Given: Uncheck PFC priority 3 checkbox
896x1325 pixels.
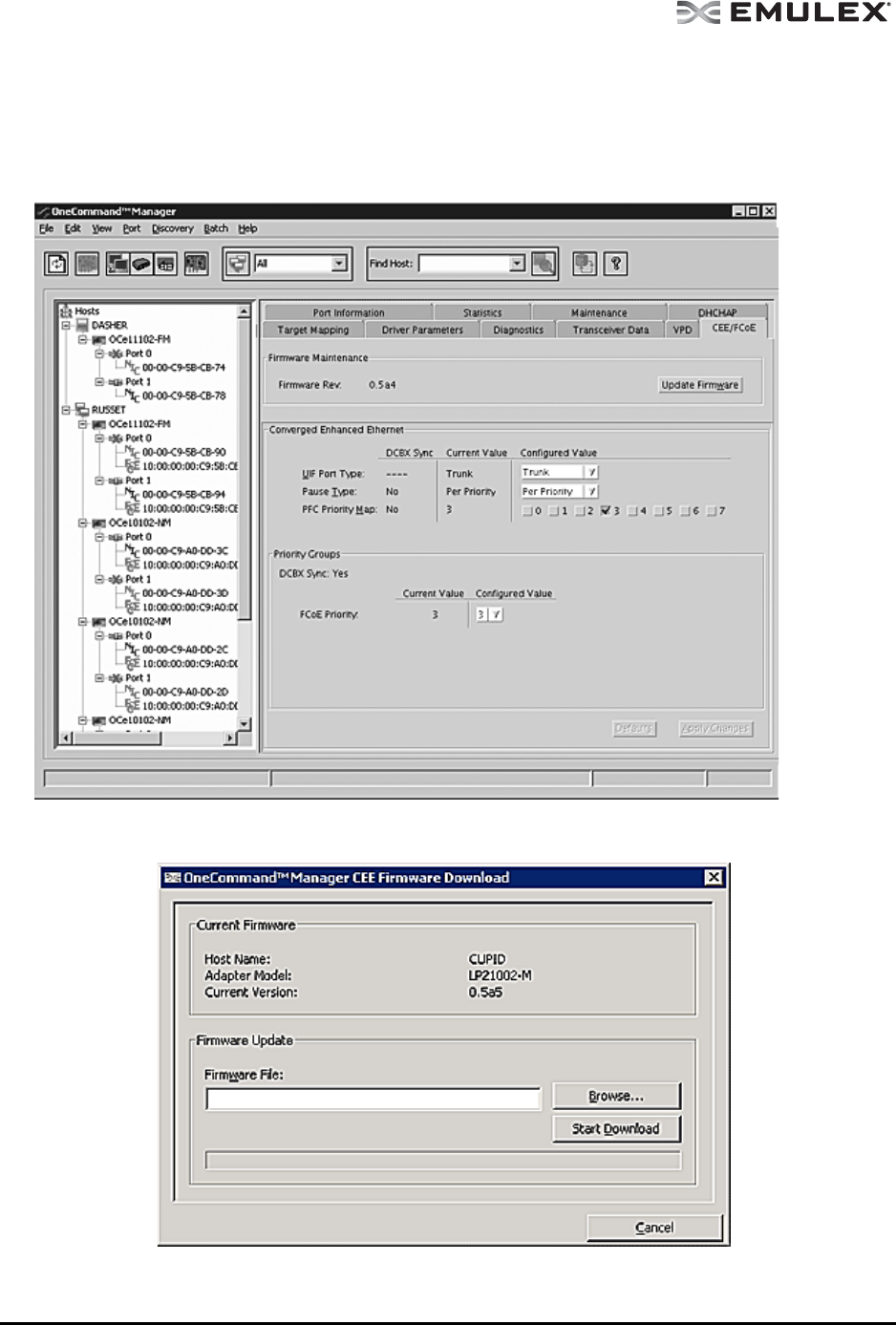Looking at the screenshot, I should tap(607, 511).
